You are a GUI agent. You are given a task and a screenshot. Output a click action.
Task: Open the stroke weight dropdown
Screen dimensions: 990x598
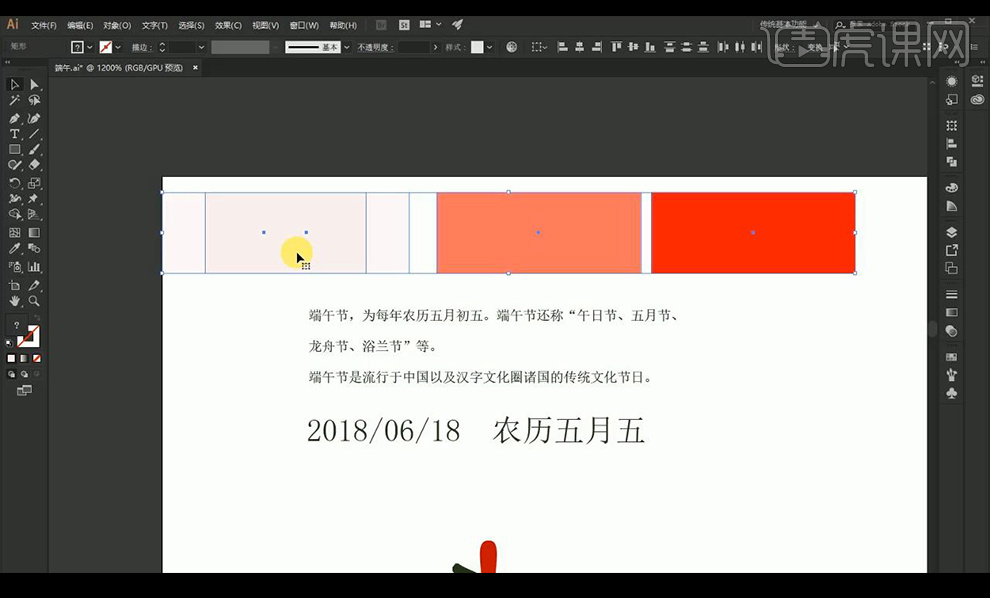pyautogui.click(x=201, y=47)
